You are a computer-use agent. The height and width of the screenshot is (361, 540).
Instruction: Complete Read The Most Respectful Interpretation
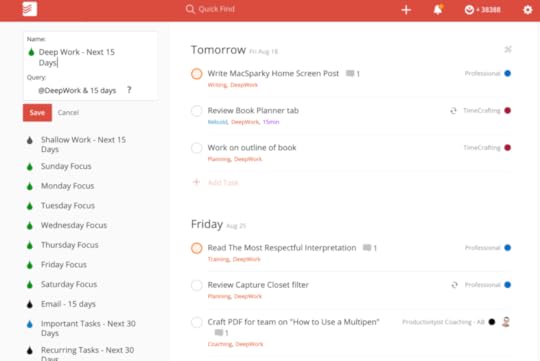tap(196, 248)
